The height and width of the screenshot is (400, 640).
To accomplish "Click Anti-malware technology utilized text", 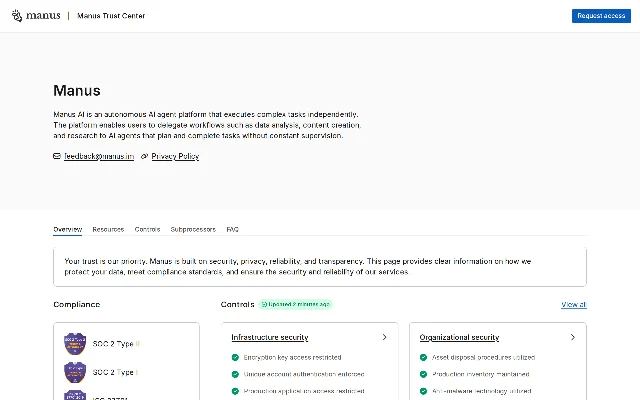I will coord(482,391).
